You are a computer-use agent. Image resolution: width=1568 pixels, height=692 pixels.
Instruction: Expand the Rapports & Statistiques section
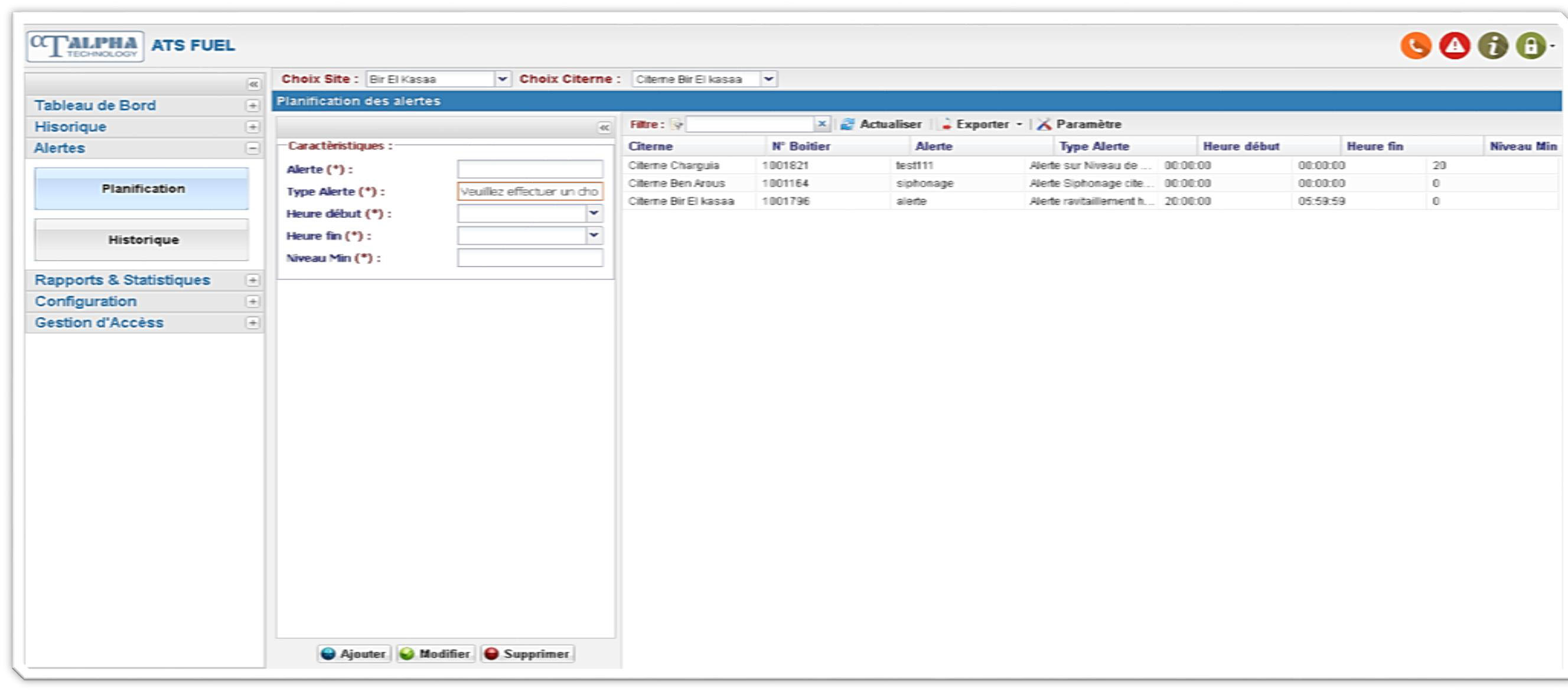point(253,280)
